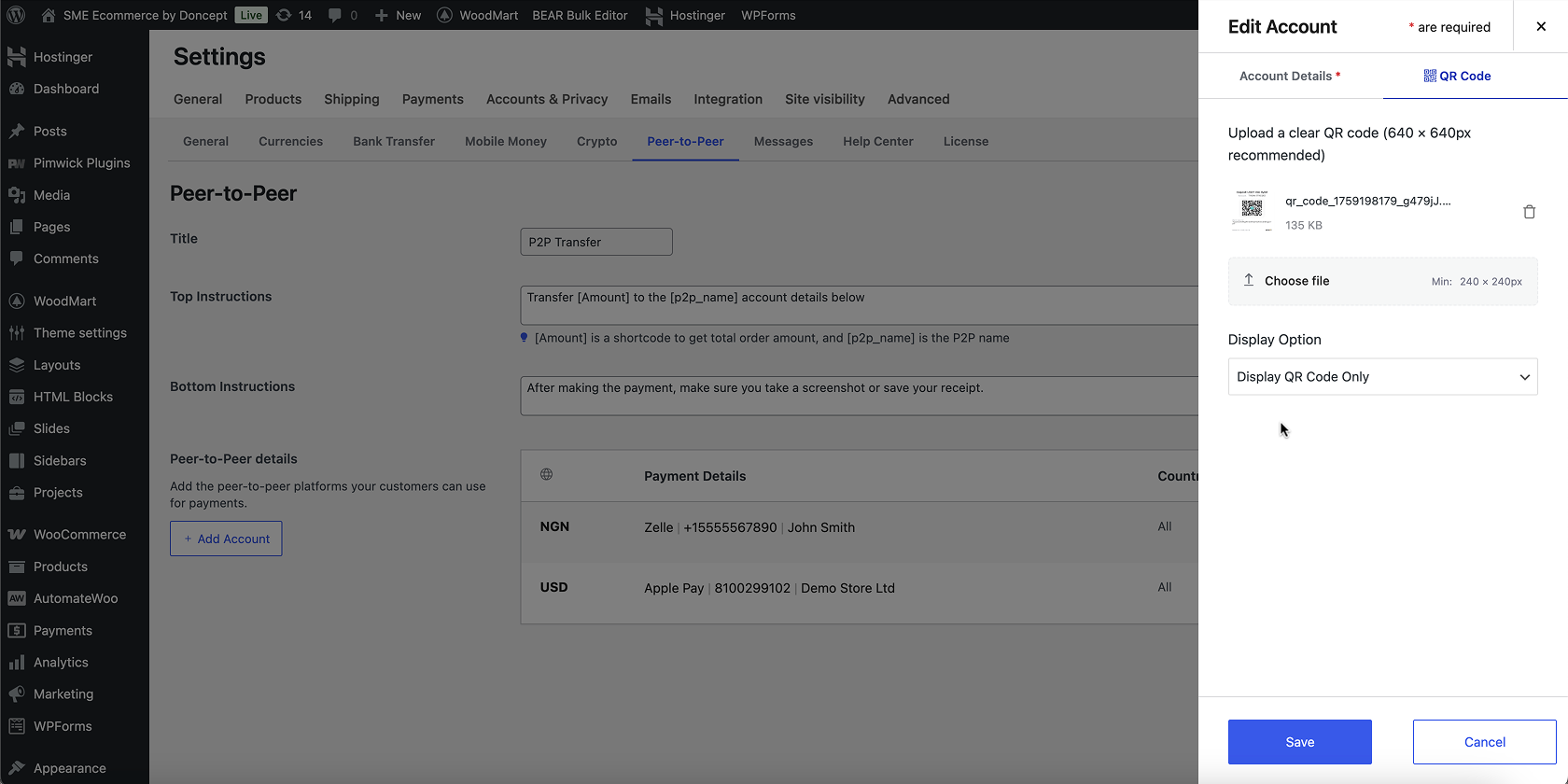Open the Display Option dropdown
This screenshot has width=1568, height=784.
pyautogui.click(x=1382, y=377)
